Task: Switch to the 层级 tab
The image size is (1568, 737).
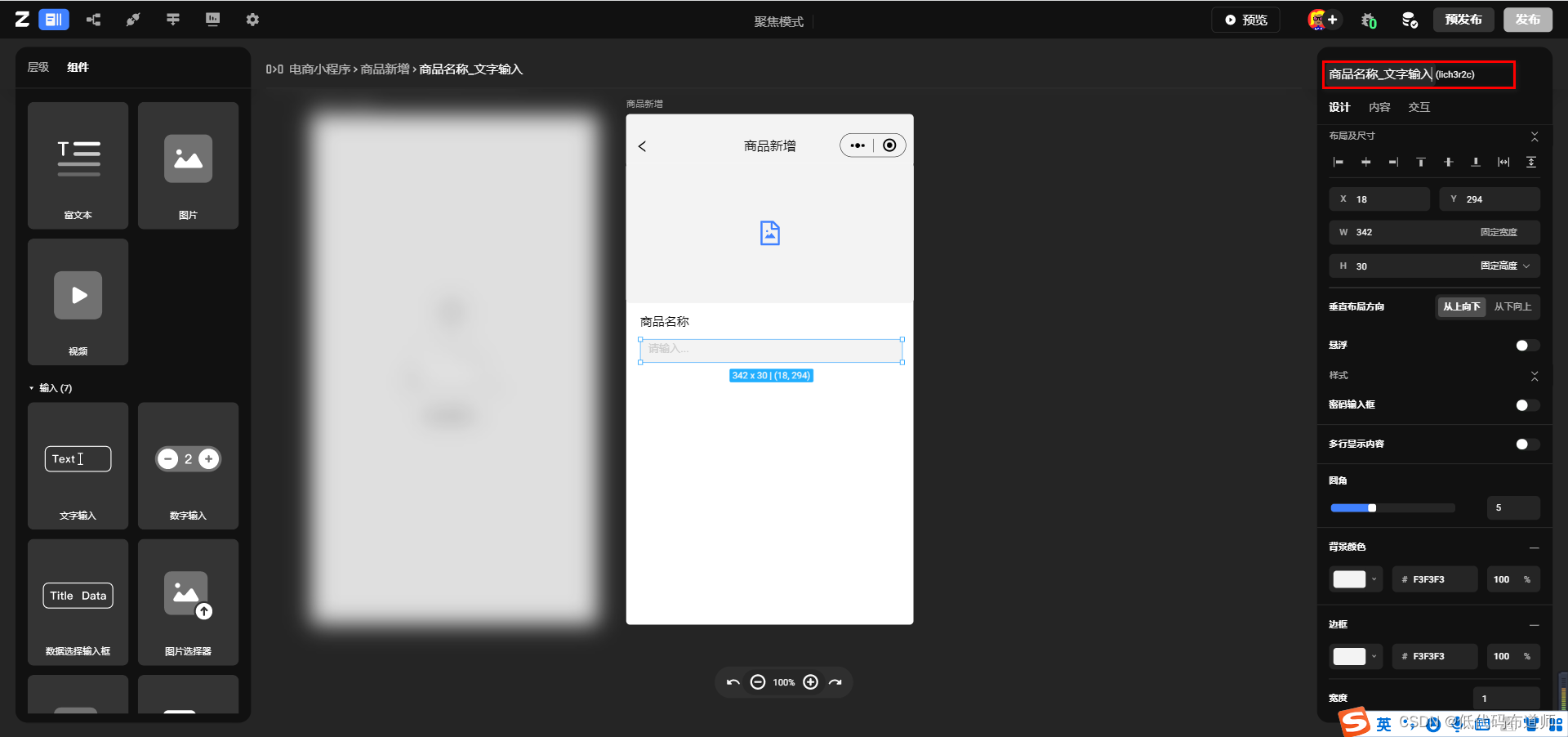Action: coord(38,68)
